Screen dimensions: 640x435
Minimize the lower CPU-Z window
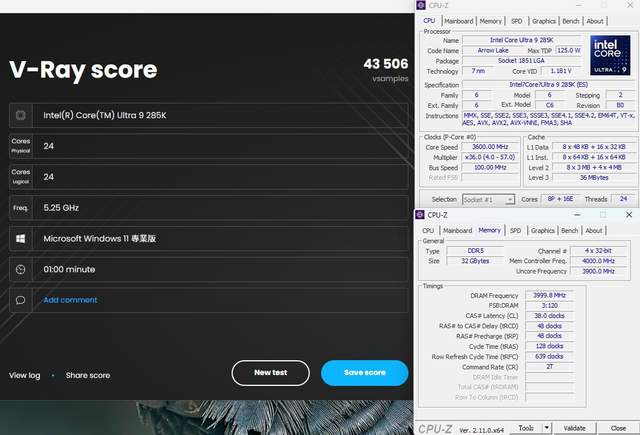coord(577,215)
